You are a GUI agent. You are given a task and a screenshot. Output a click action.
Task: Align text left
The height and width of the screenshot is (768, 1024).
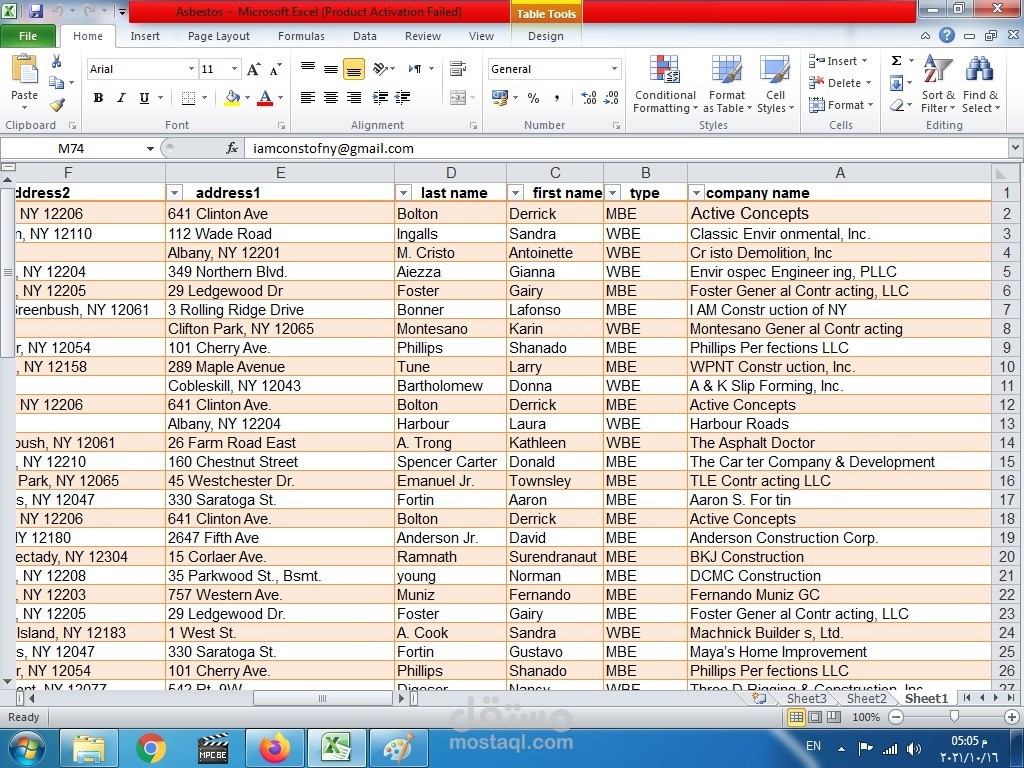pos(308,98)
